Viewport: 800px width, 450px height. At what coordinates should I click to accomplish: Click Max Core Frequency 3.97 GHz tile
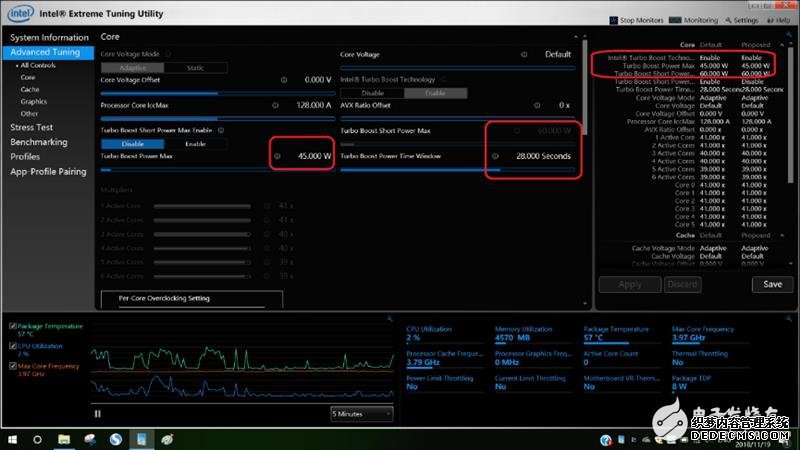coord(712,334)
